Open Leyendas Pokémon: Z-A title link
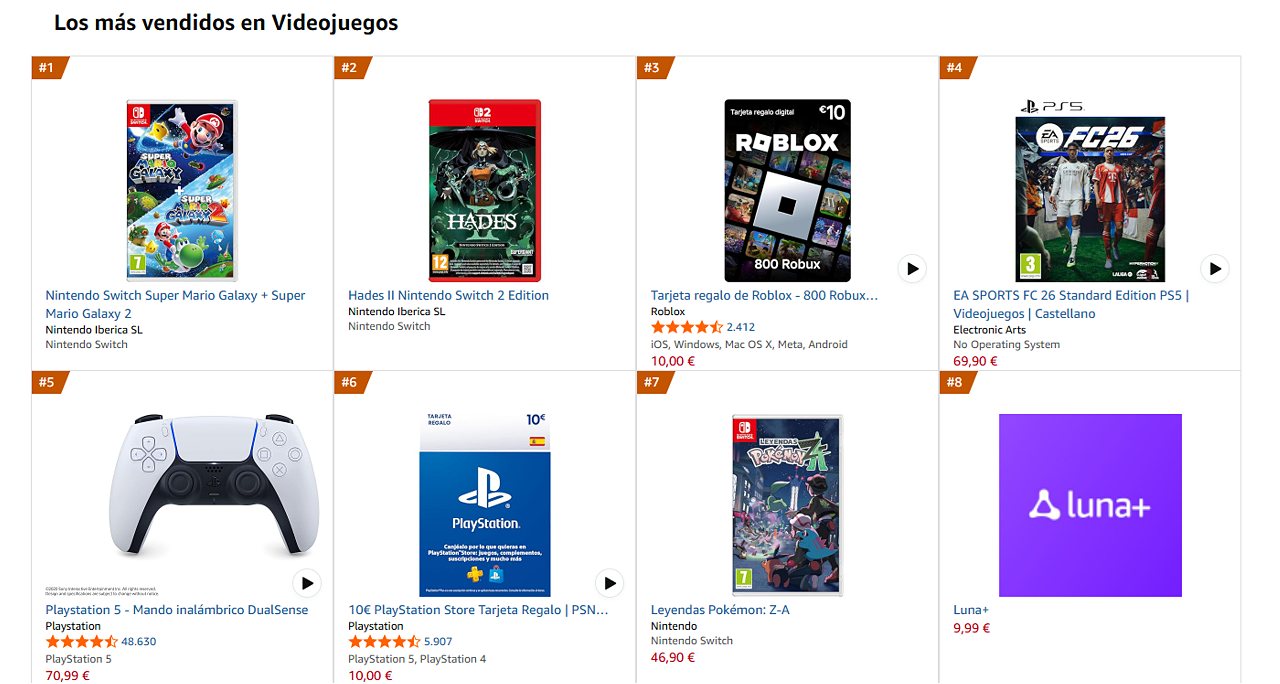 click(720, 610)
